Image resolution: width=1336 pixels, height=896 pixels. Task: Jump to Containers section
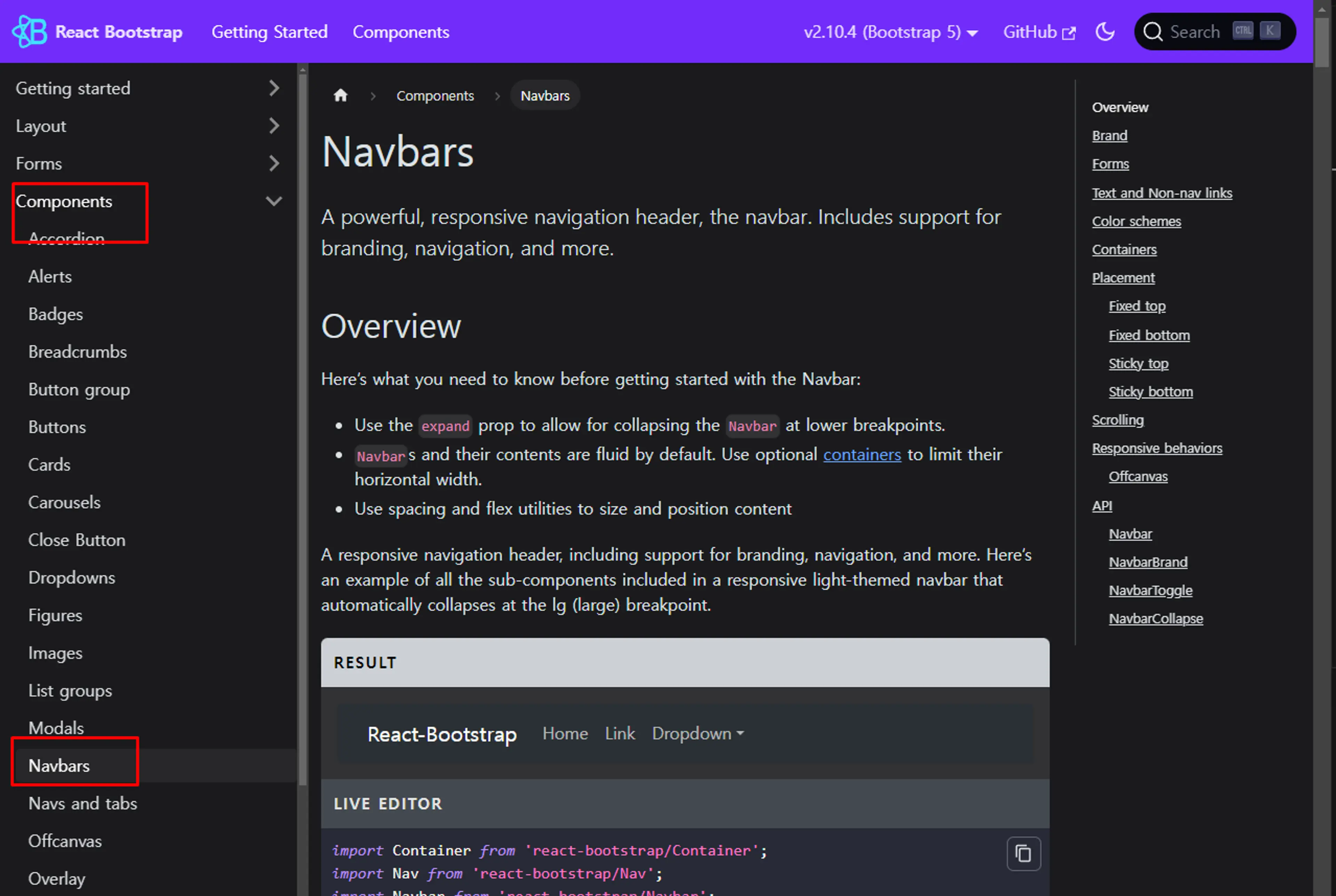(1124, 250)
